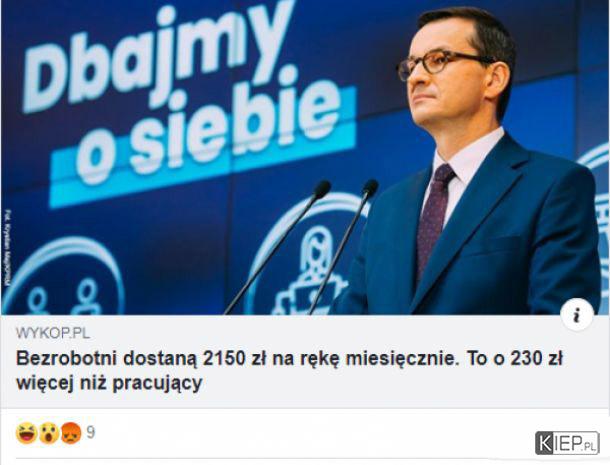Screen dimensions: 610x465
Task: Click the right microphone in the photo
Action: 344,247
